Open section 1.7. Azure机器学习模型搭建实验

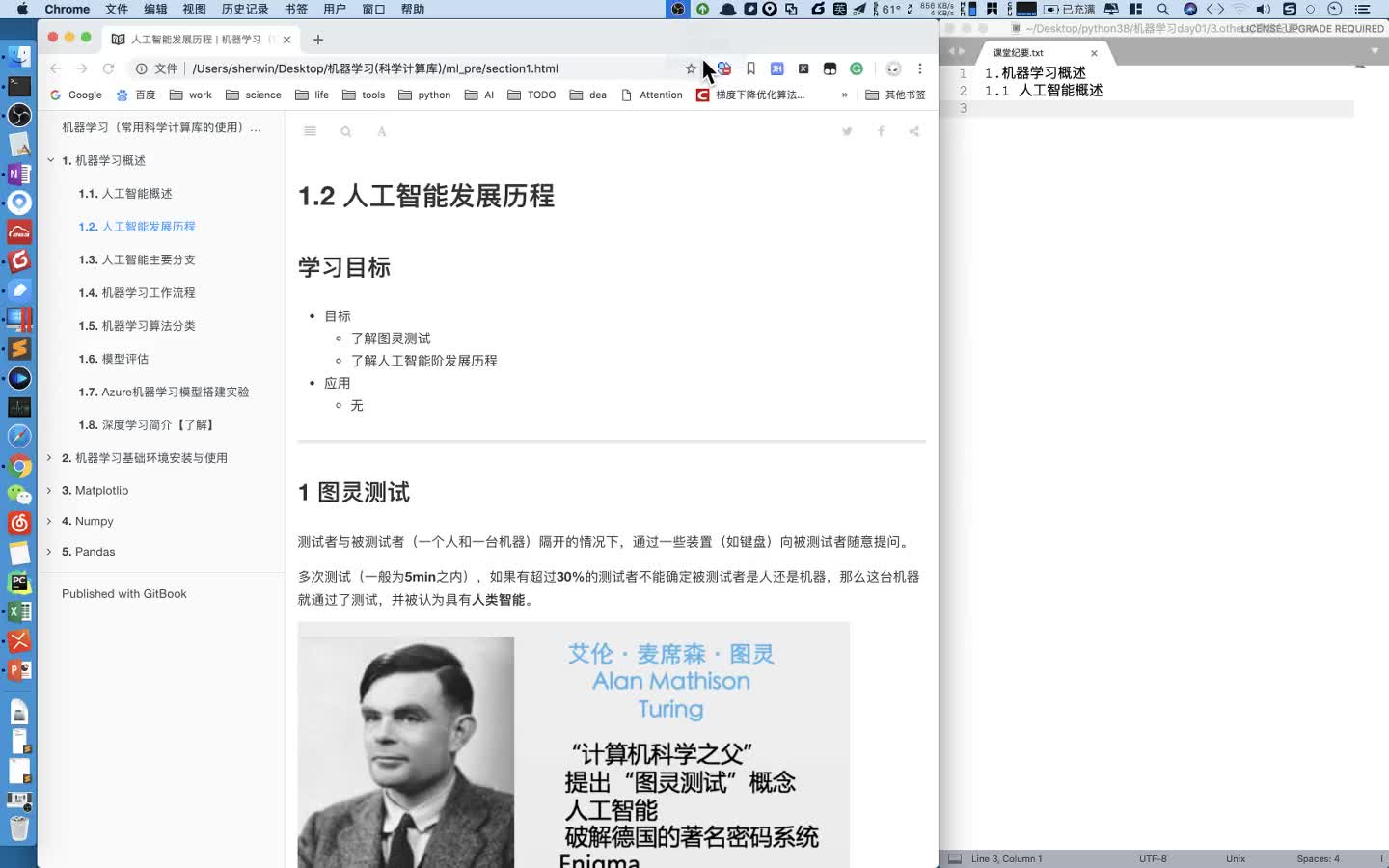[x=164, y=392]
